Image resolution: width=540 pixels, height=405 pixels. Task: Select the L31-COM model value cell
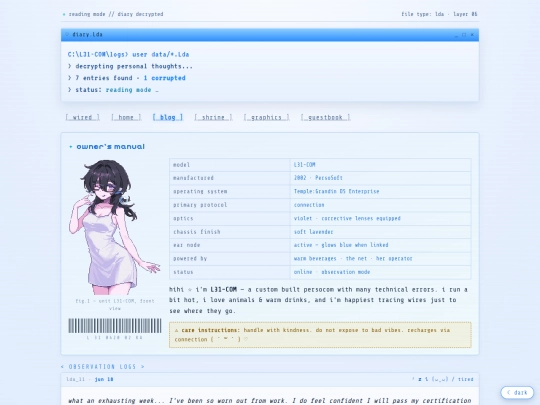click(381, 165)
